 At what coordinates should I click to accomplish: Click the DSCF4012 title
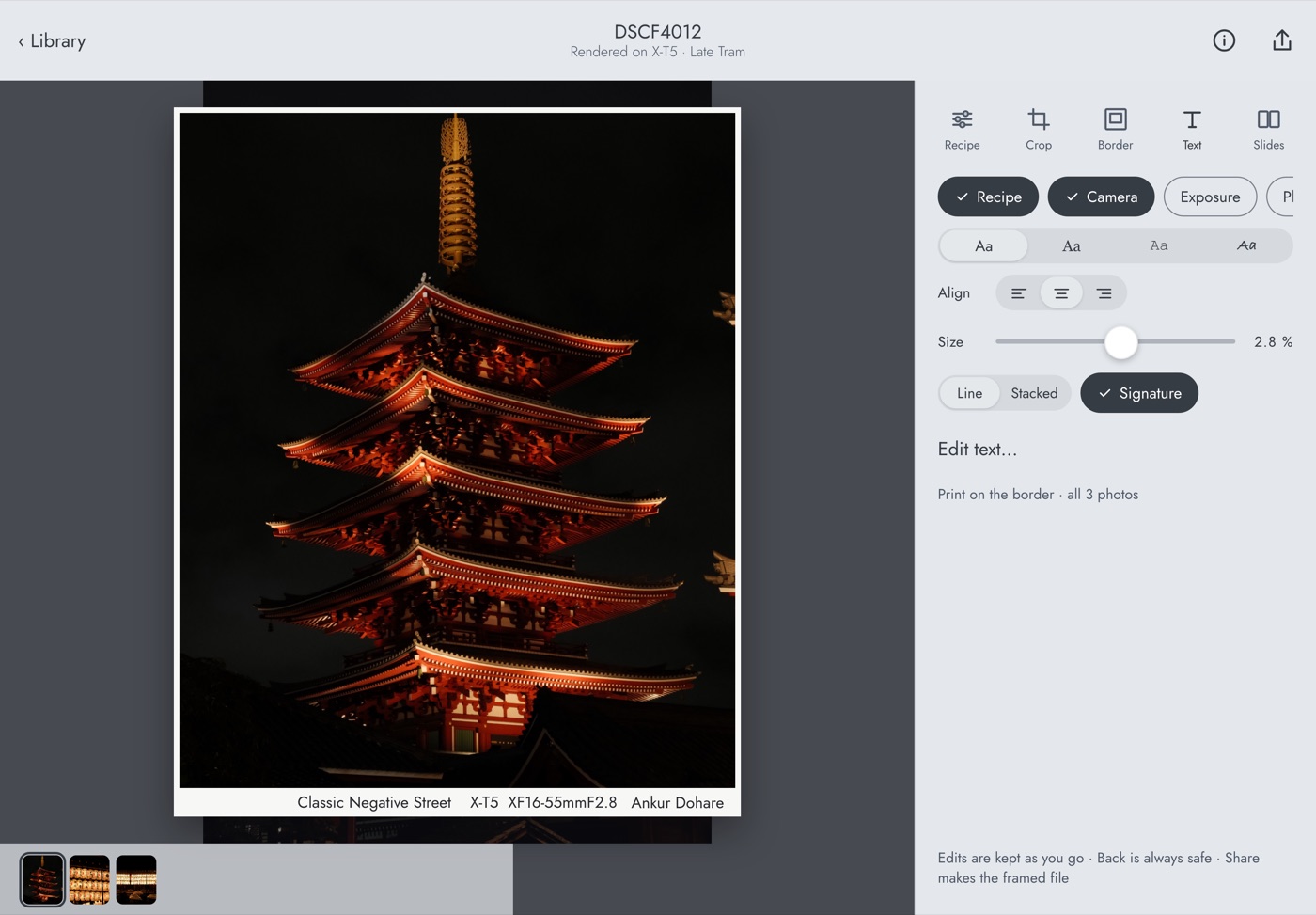658,31
